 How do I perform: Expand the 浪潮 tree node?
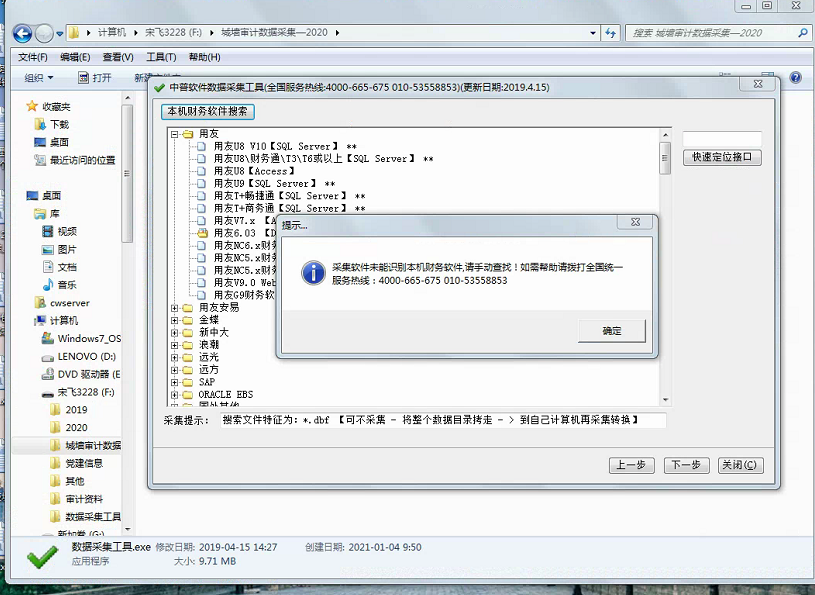click(175, 345)
